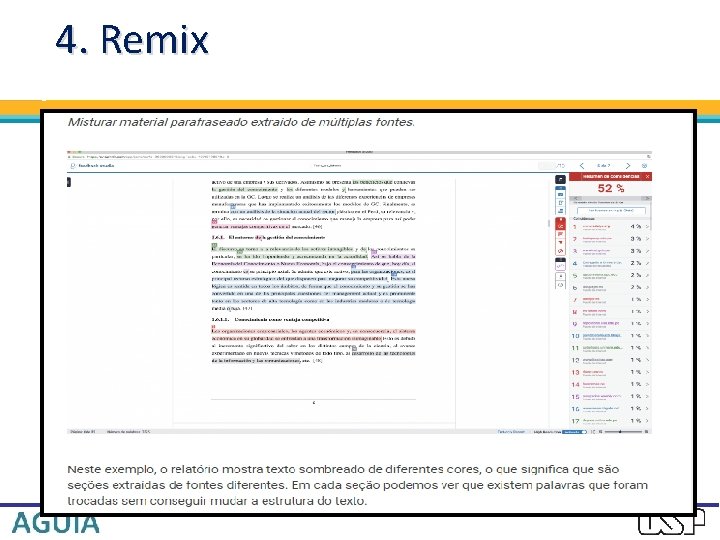Go to the next paper with the right arrow
This screenshot has height=540, width=720.
coord(628,166)
